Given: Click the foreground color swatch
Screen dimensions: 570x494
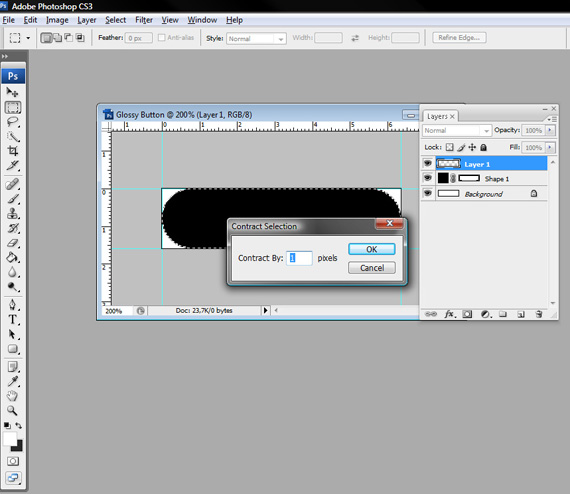Looking at the screenshot, I should pos(10,439).
